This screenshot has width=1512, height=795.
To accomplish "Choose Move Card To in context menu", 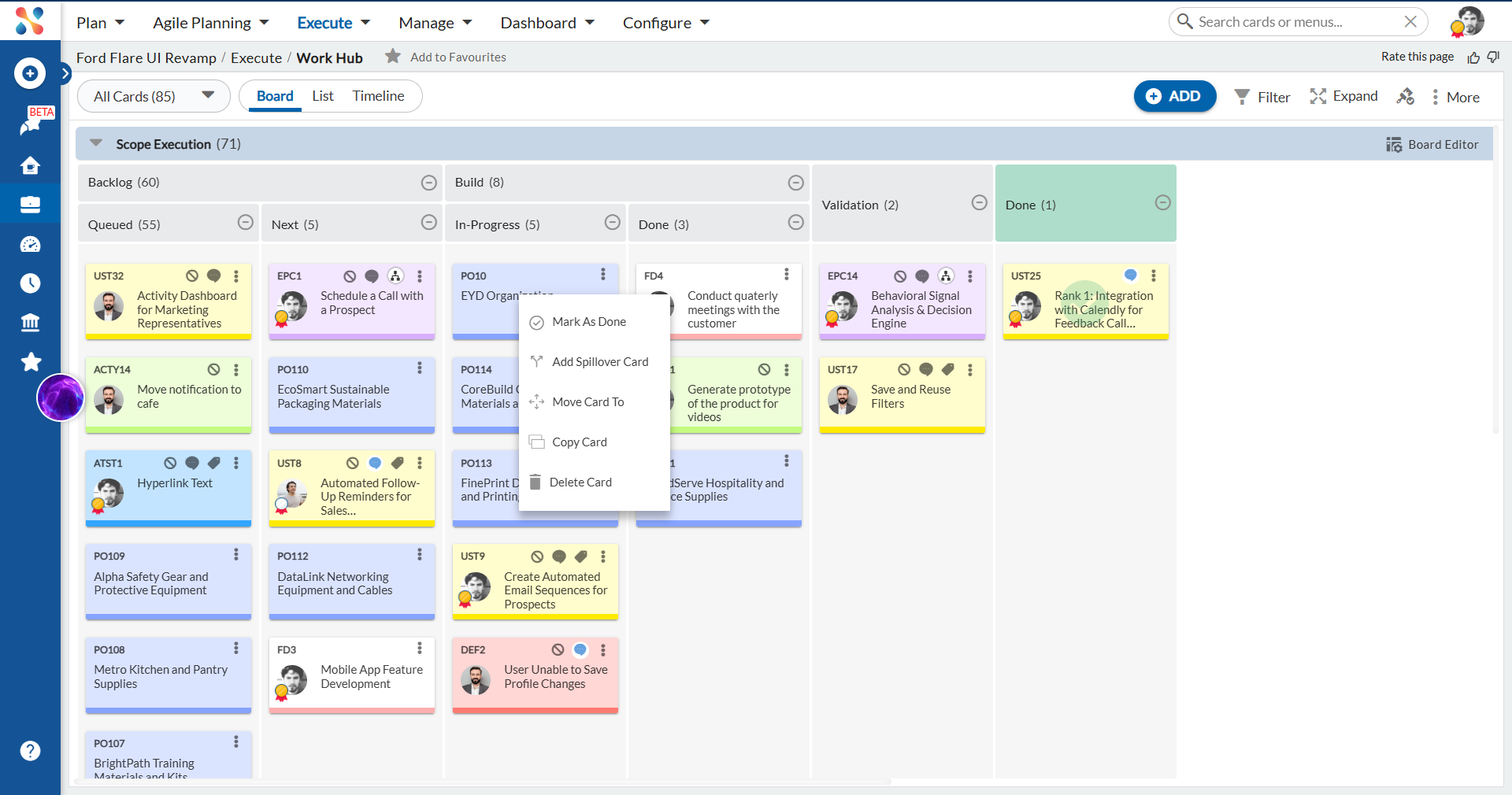I will (595, 402).
